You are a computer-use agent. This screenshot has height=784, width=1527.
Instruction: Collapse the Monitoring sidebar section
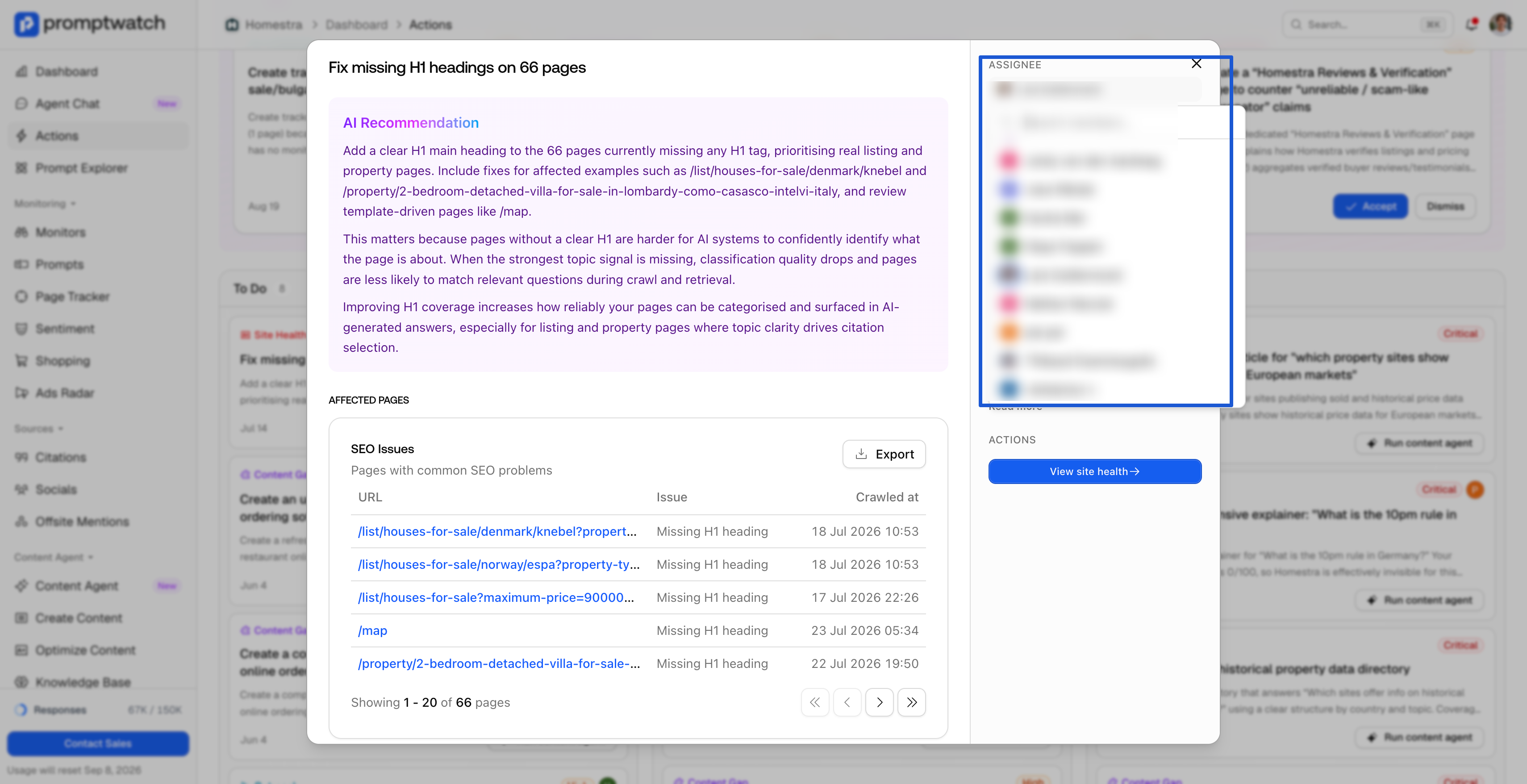click(45, 203)
